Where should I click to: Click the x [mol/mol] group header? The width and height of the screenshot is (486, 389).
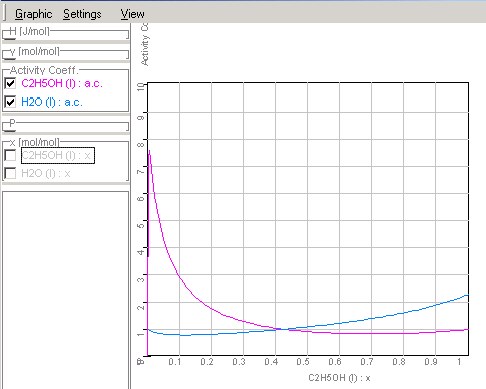click(34, 142)
